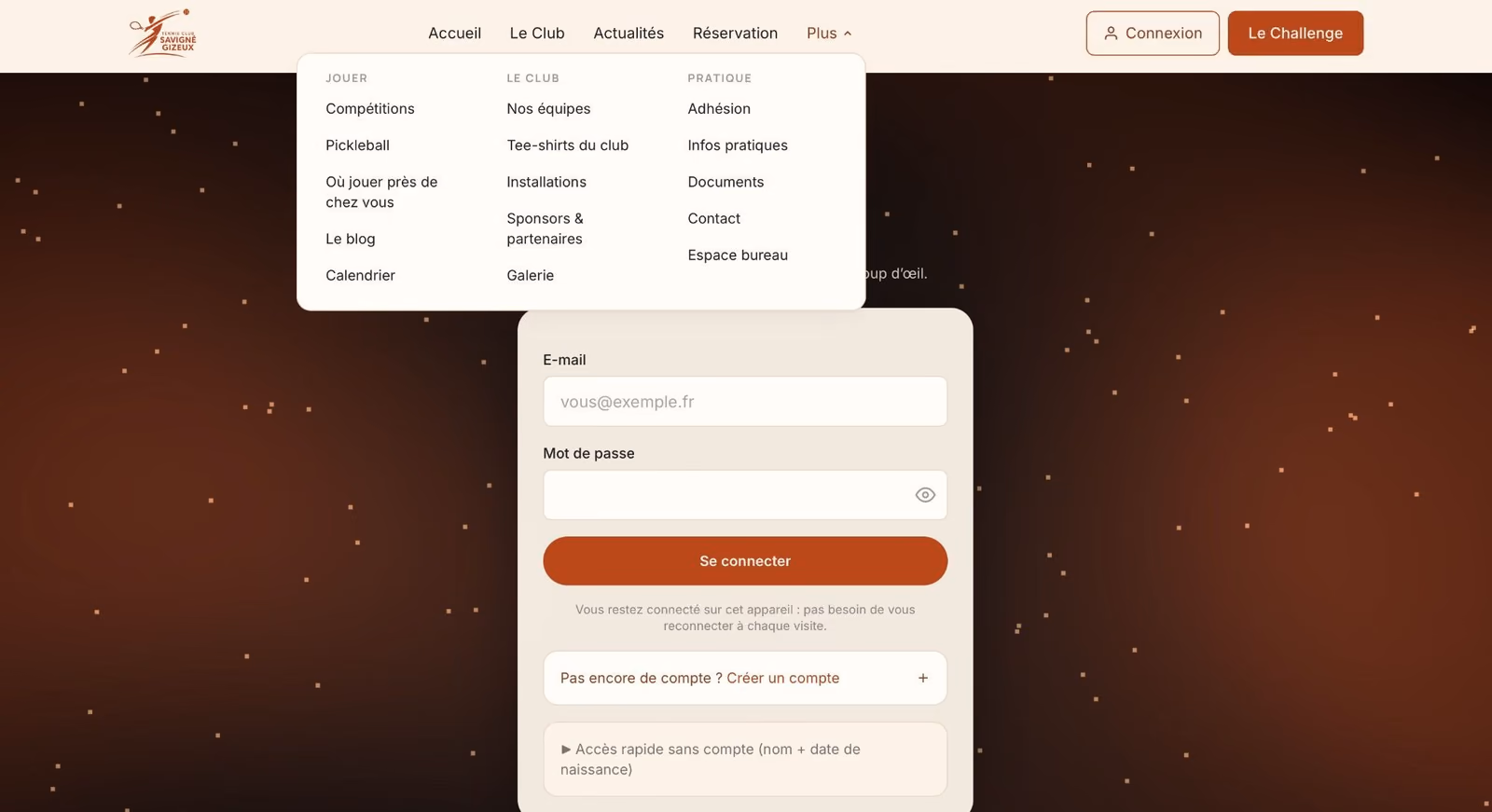The image size is (1492, 812).
Task: Expand the plus sign on account creation row
Action: click(x=923, y=678)
